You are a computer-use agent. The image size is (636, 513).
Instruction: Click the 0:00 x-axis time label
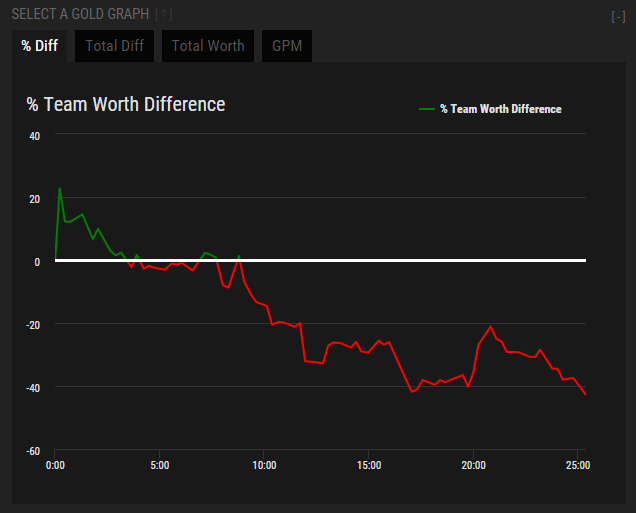(x=55, y=465)
